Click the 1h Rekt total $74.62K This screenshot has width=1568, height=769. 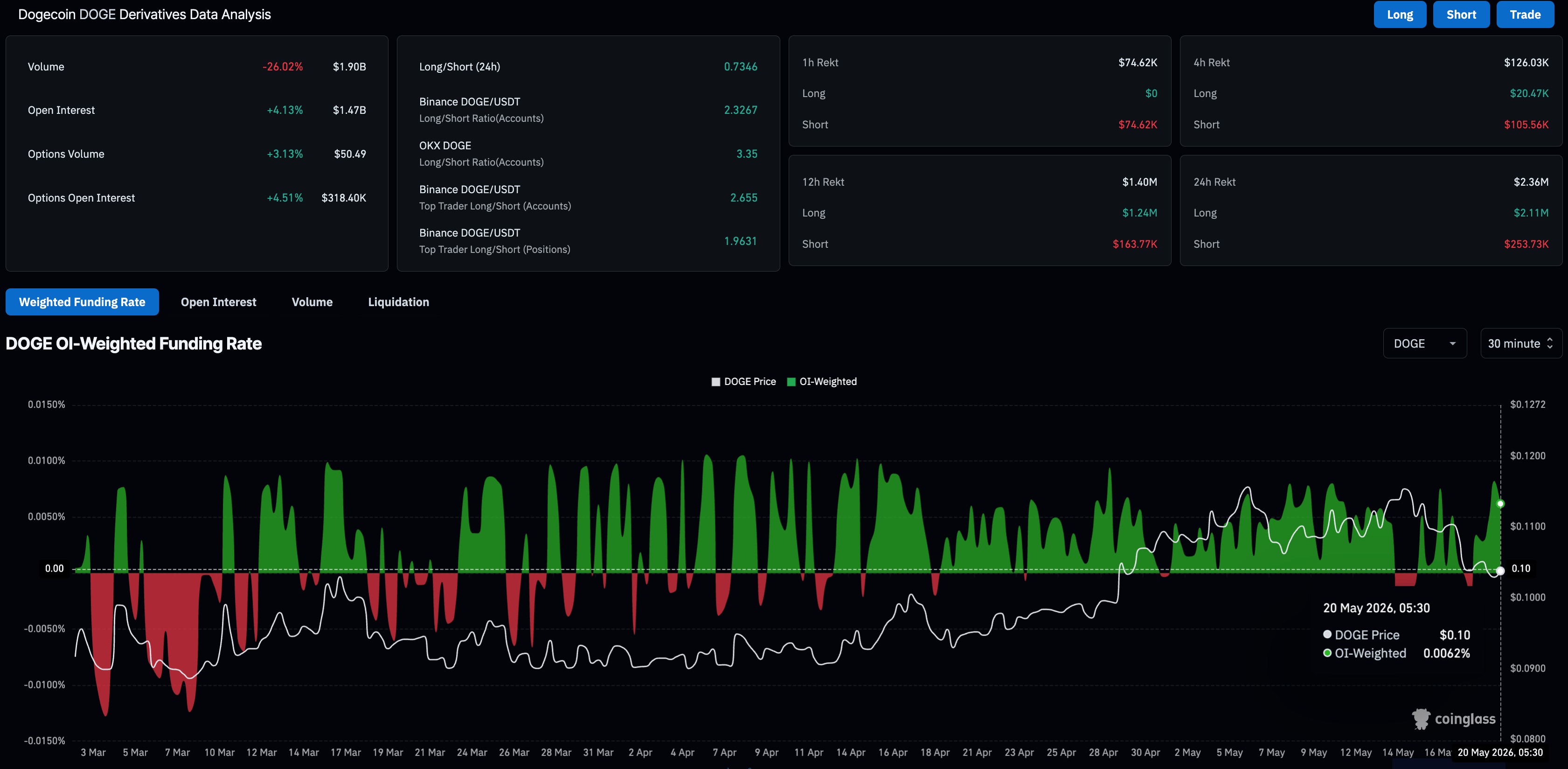pos(1138,63)
